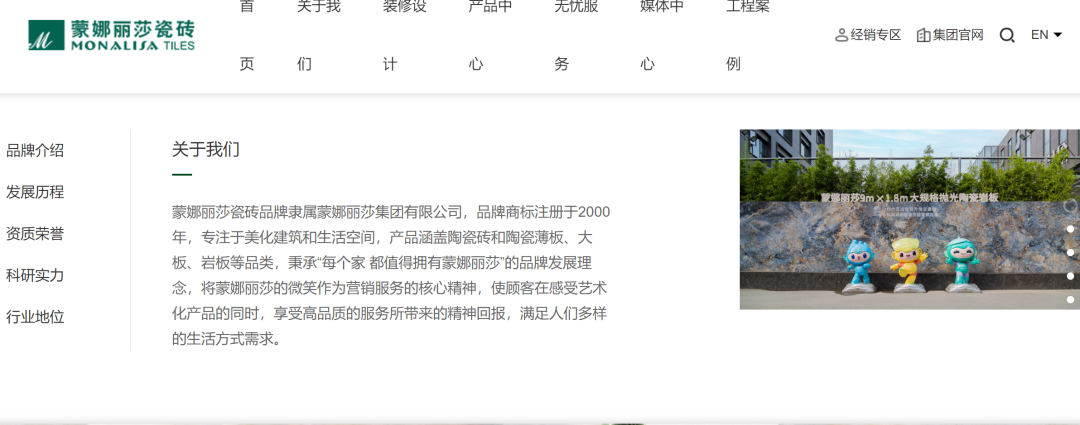Select the fourth carousel dot
The height and width of the screenshot is (425, 1080).
click(x=1070, y=276)
